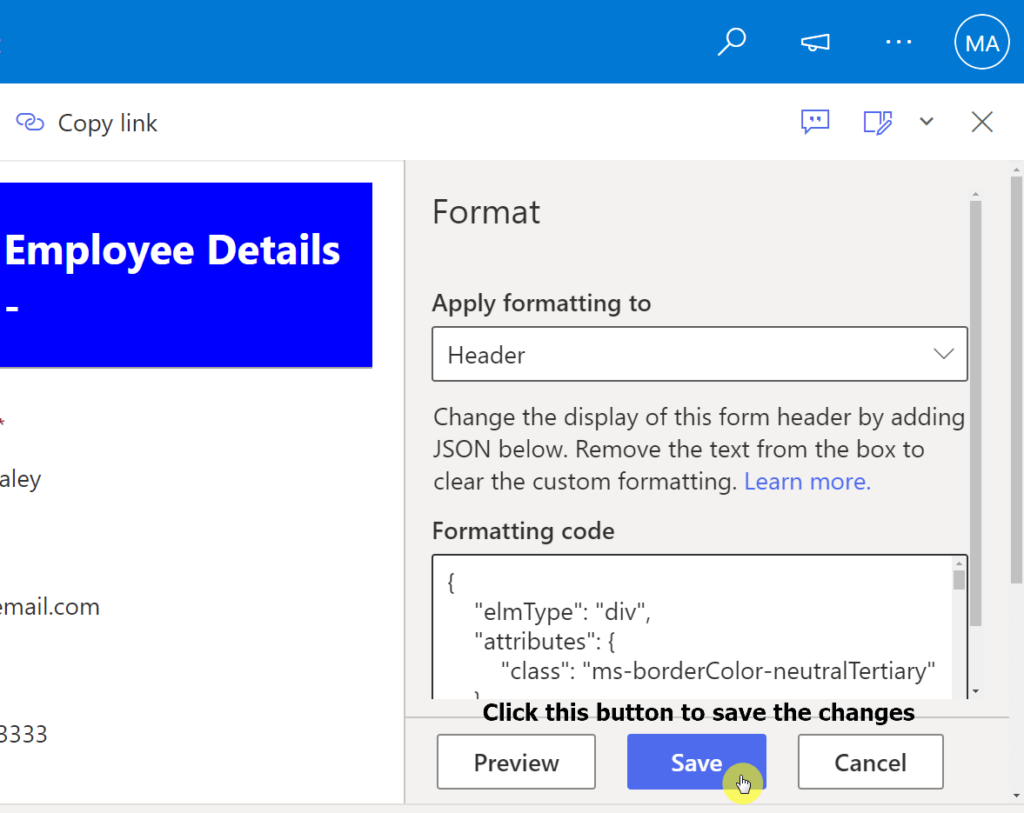1024x813 pixels.
Task: Close the item panel with X
Action: [x=982, y=122]
